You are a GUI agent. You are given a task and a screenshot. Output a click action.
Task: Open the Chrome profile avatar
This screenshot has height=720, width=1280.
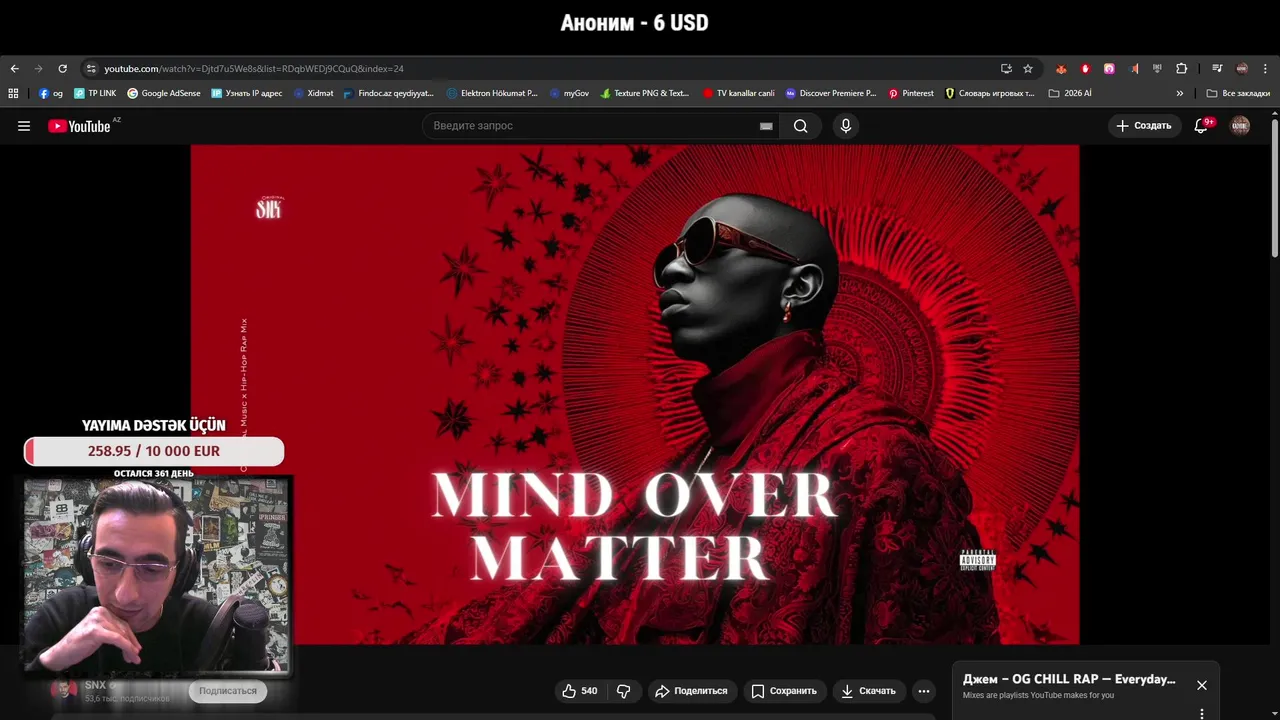[x=1242, y=69]
